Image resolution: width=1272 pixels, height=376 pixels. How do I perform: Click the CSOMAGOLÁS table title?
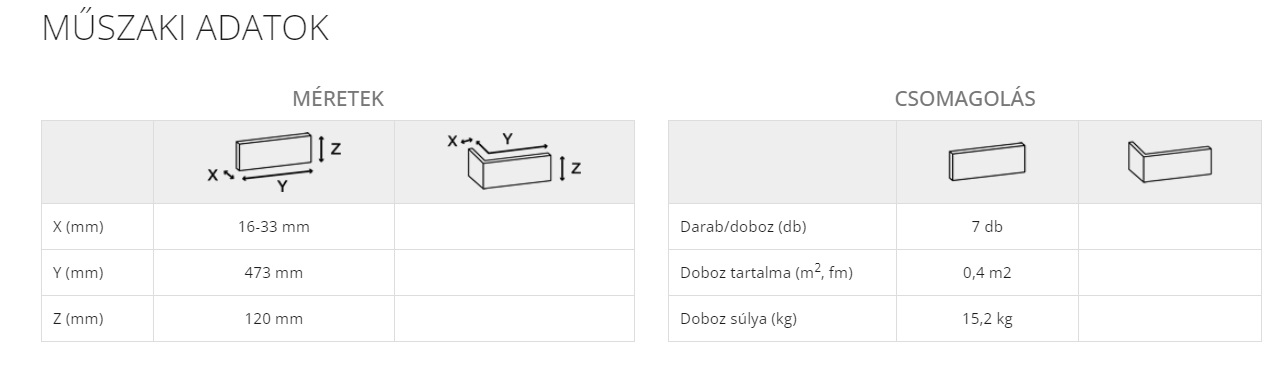pos(965,99)
